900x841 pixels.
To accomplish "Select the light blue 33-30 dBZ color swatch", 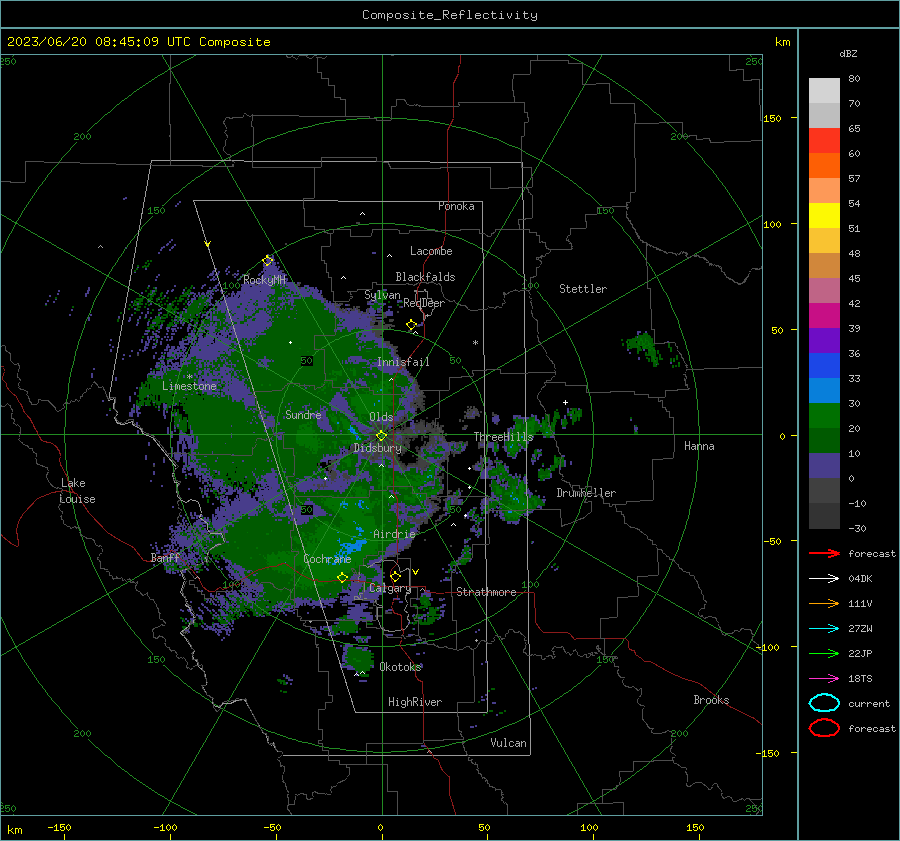I will [824, 391].
